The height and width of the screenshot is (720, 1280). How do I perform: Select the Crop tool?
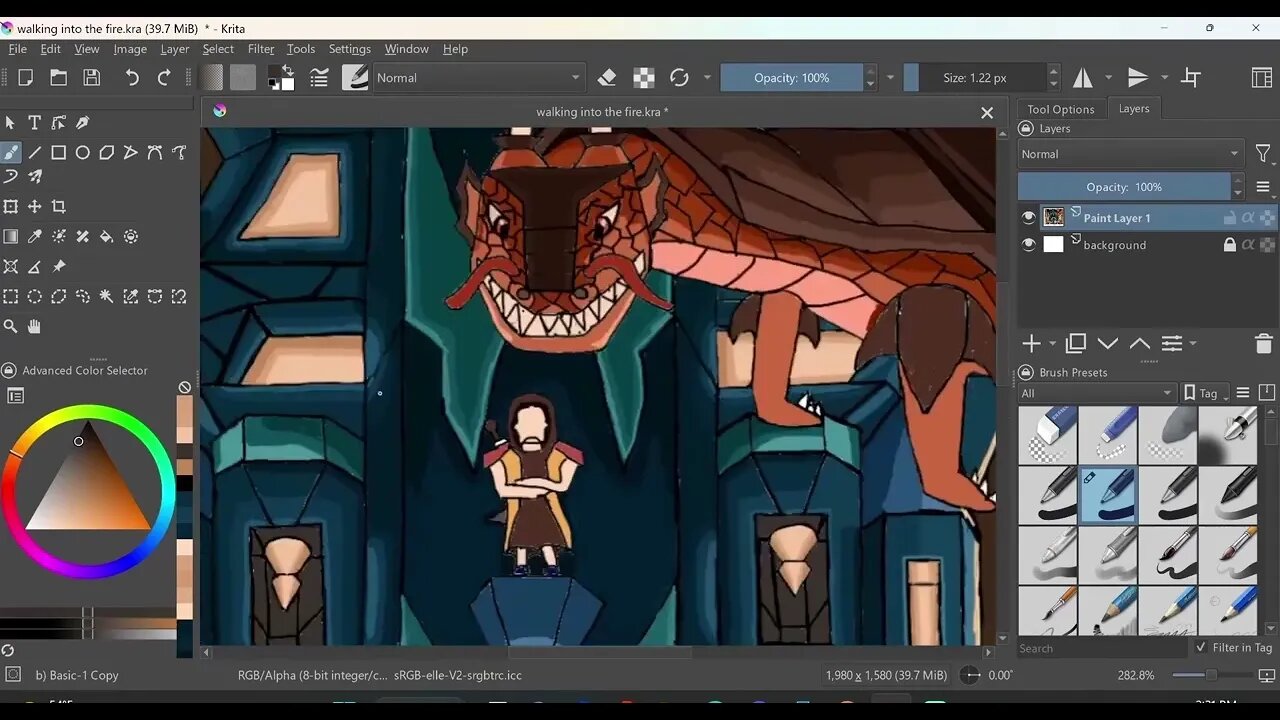point(59,207)
